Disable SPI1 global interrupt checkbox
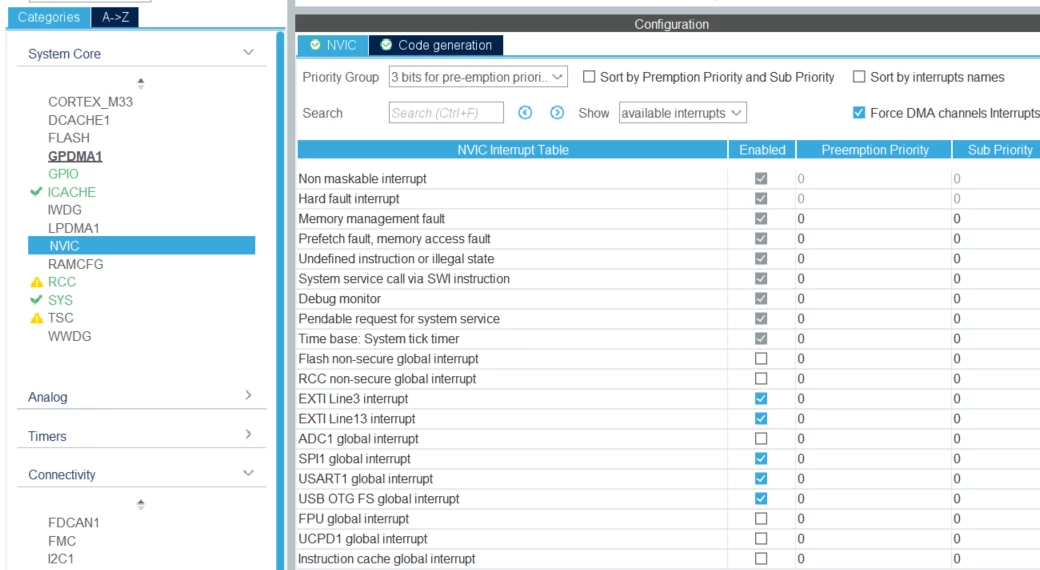The image size is (1040, 570). 761,459
